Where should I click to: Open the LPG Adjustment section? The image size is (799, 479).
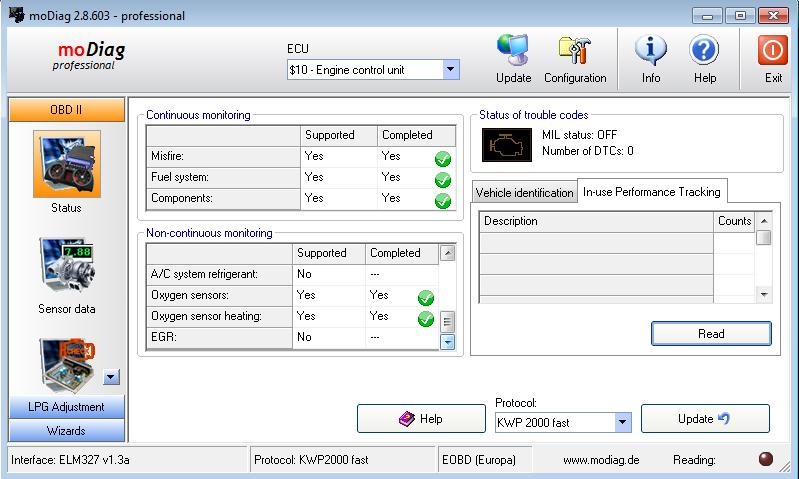point(66,407)
